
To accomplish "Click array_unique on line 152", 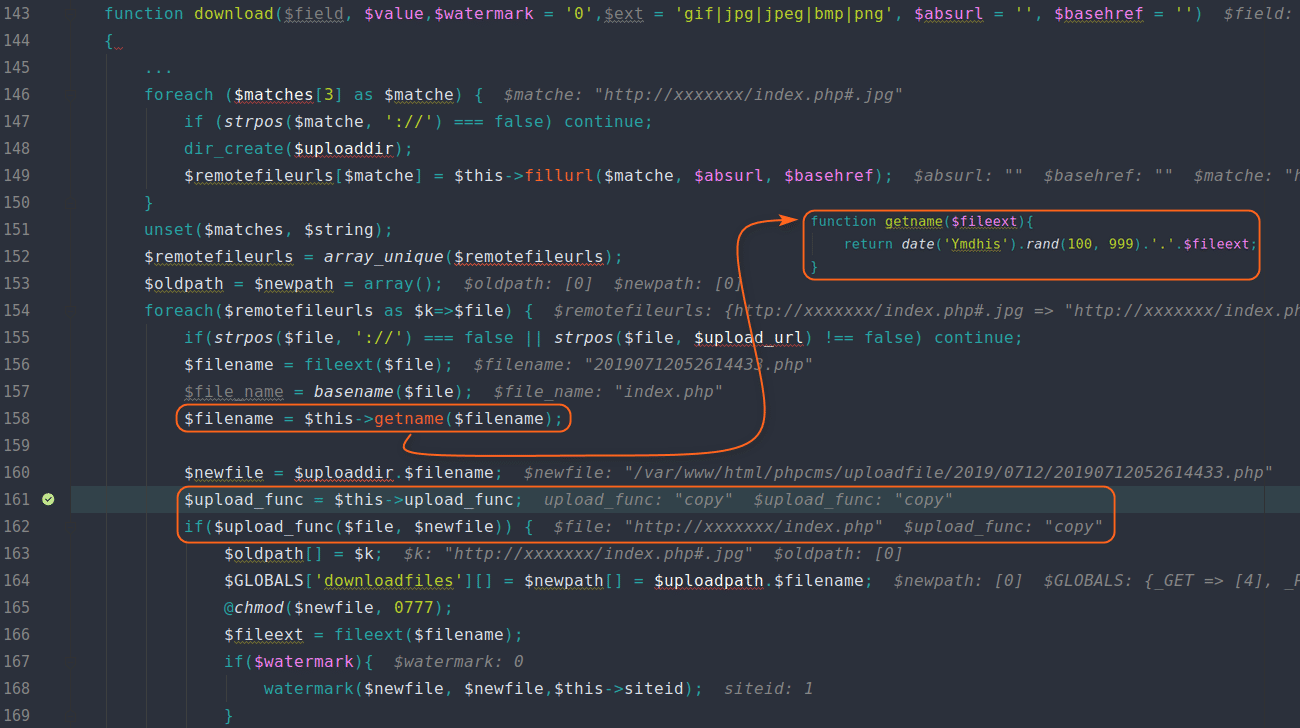I will (384, 257).
